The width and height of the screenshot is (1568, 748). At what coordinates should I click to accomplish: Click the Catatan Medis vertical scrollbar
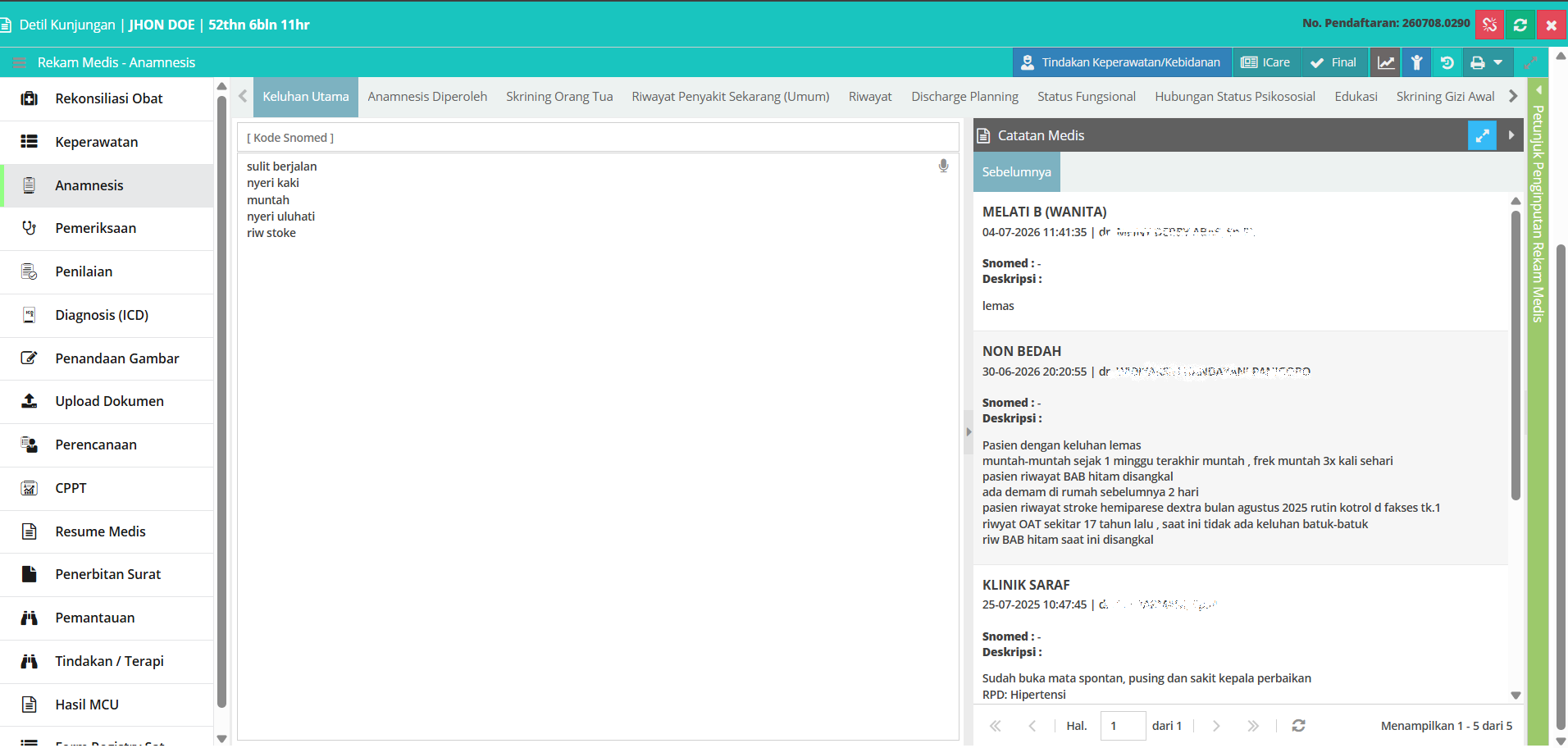click(x=1516, y=356)
